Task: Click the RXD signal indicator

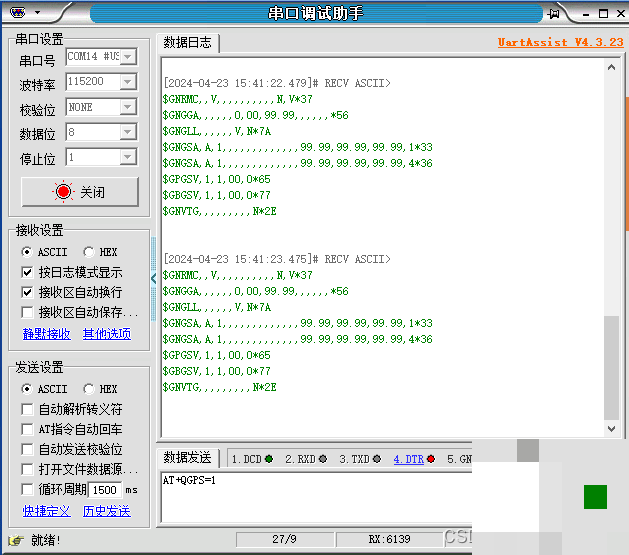Action: click(323, 459)
